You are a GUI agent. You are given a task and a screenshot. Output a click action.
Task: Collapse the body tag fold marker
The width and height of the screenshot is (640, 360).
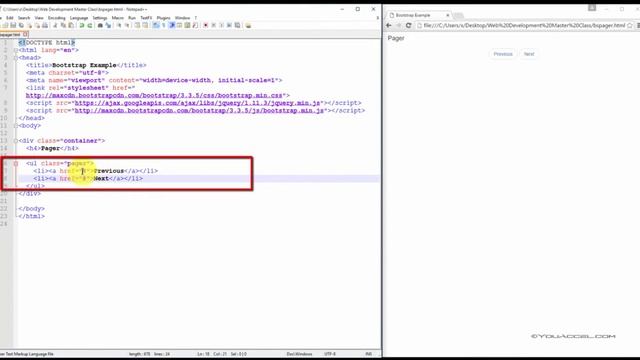16,126
